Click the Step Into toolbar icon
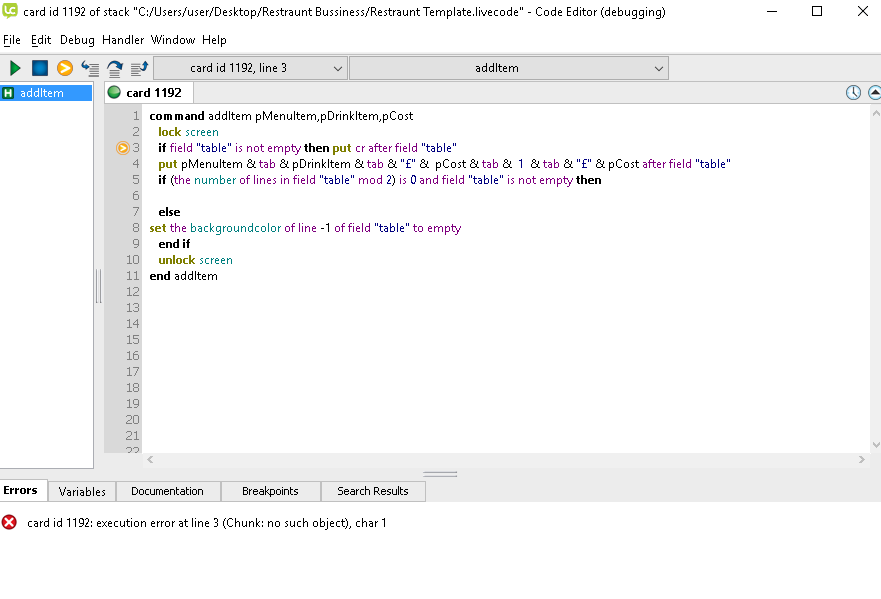Viewport: 881px width, 599px height. point(90,68)
